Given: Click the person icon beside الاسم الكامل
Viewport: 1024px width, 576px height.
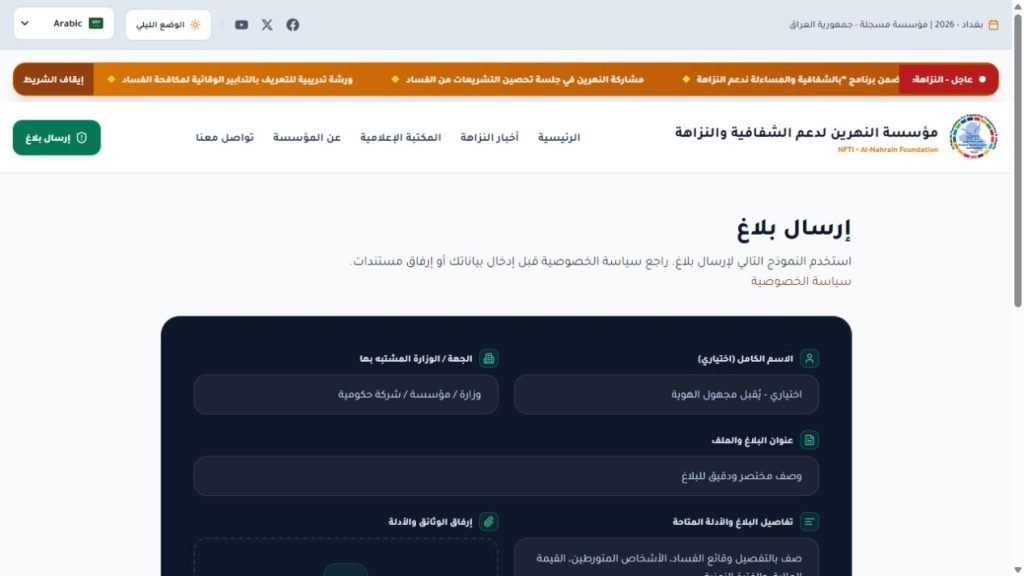Looking at the screenshot, I should (x=809, y=359).
